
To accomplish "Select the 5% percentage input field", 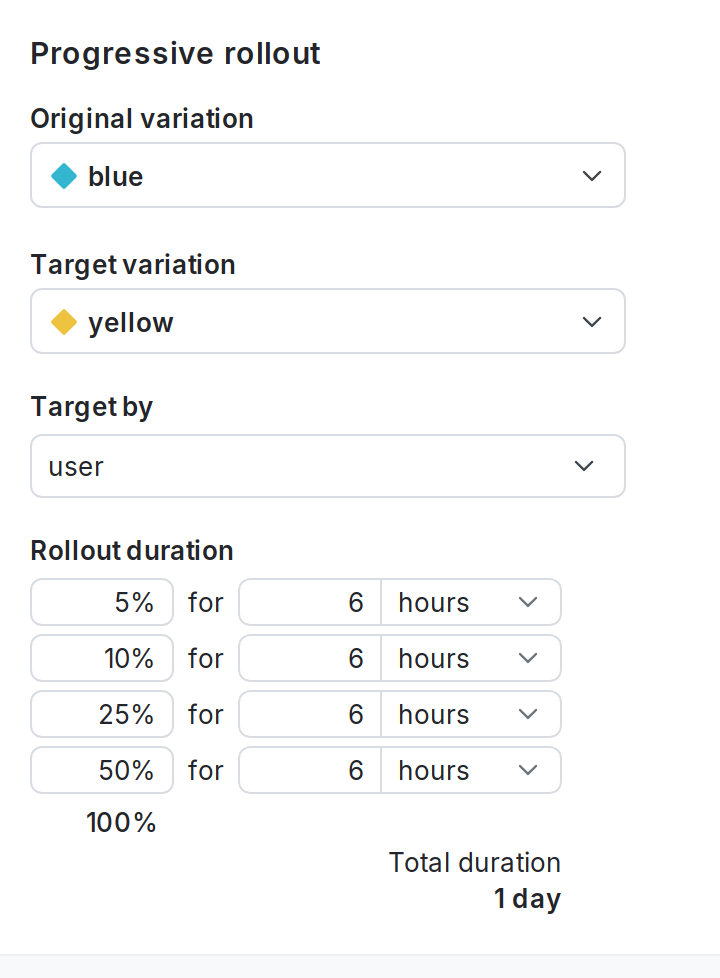I will coord(101,602).
